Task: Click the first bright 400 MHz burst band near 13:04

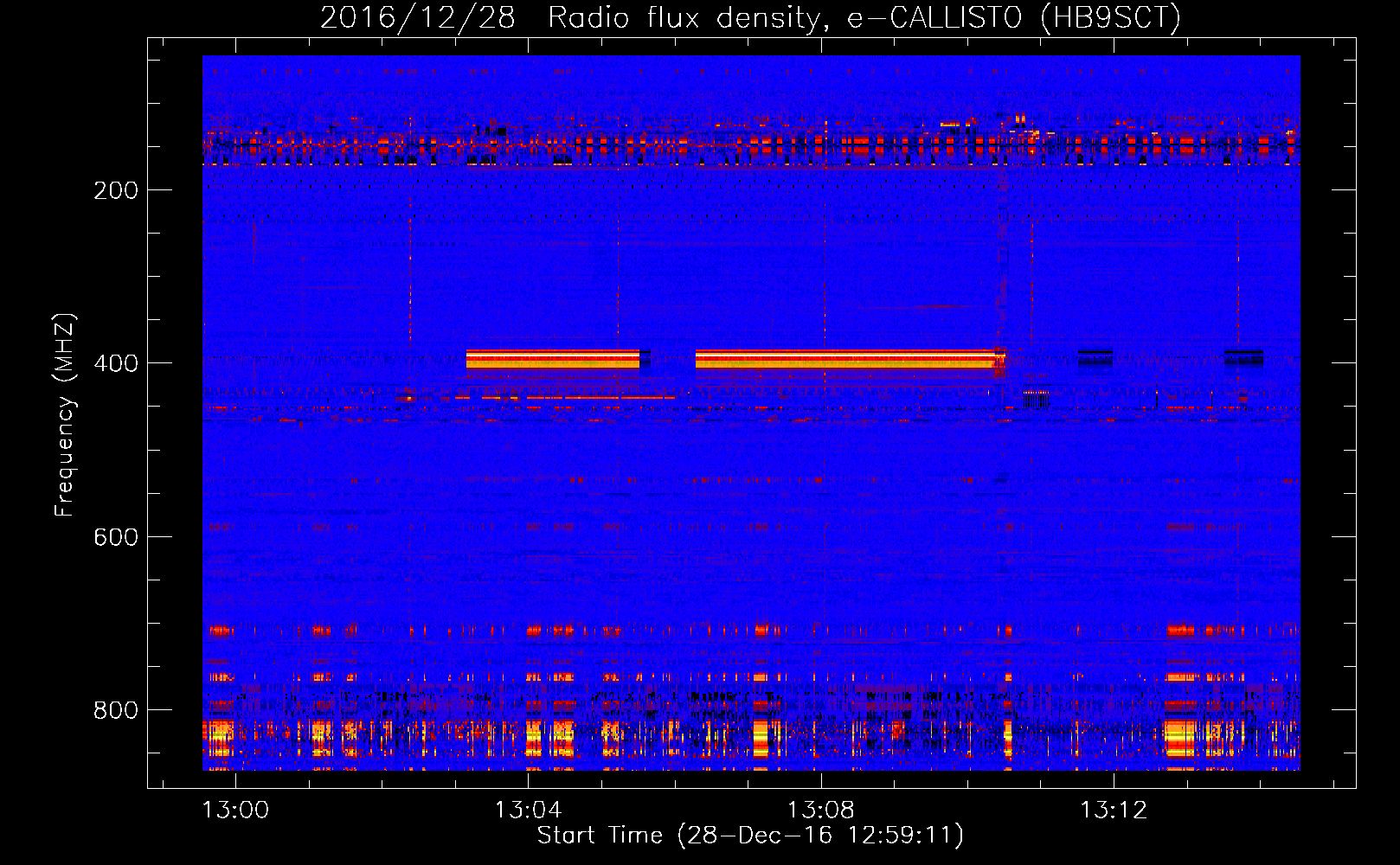Action: pos(553,359)
